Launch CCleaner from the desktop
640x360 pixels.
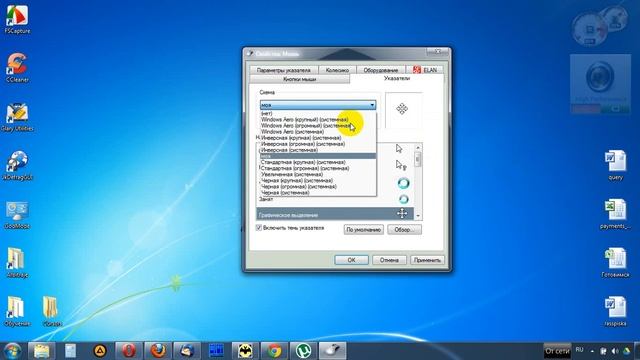tap(17, 68)
